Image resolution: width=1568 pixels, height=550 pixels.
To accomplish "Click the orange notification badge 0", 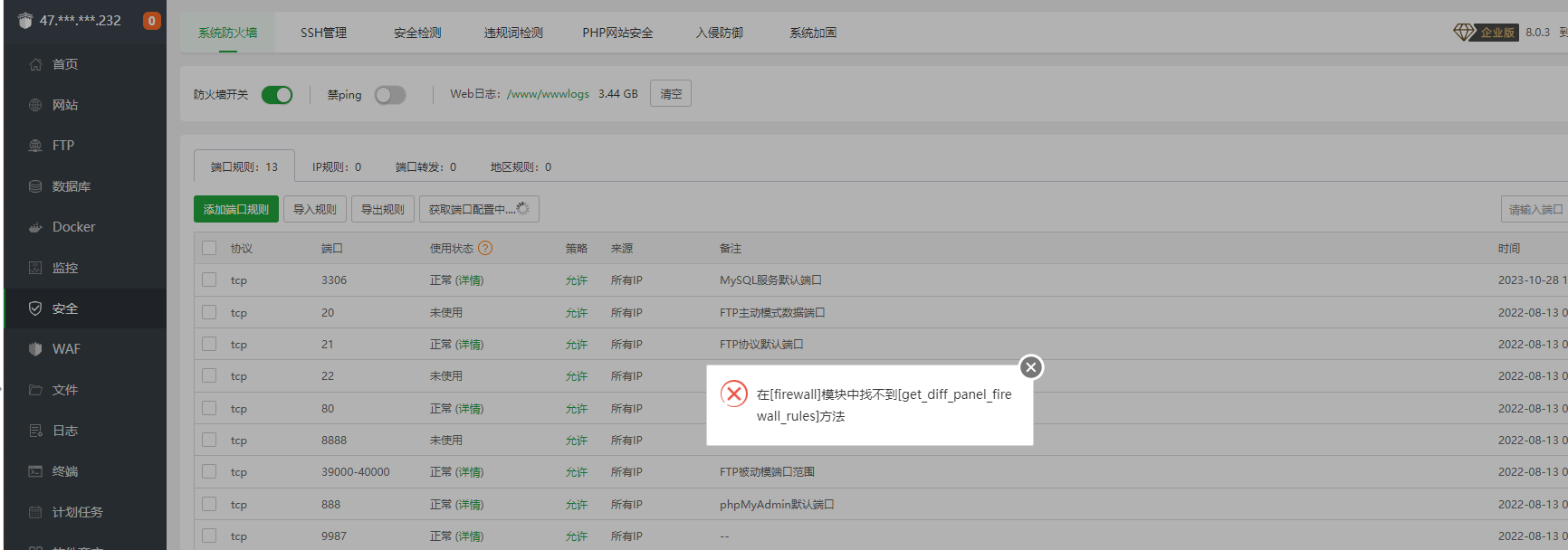I will pos(152,20).
